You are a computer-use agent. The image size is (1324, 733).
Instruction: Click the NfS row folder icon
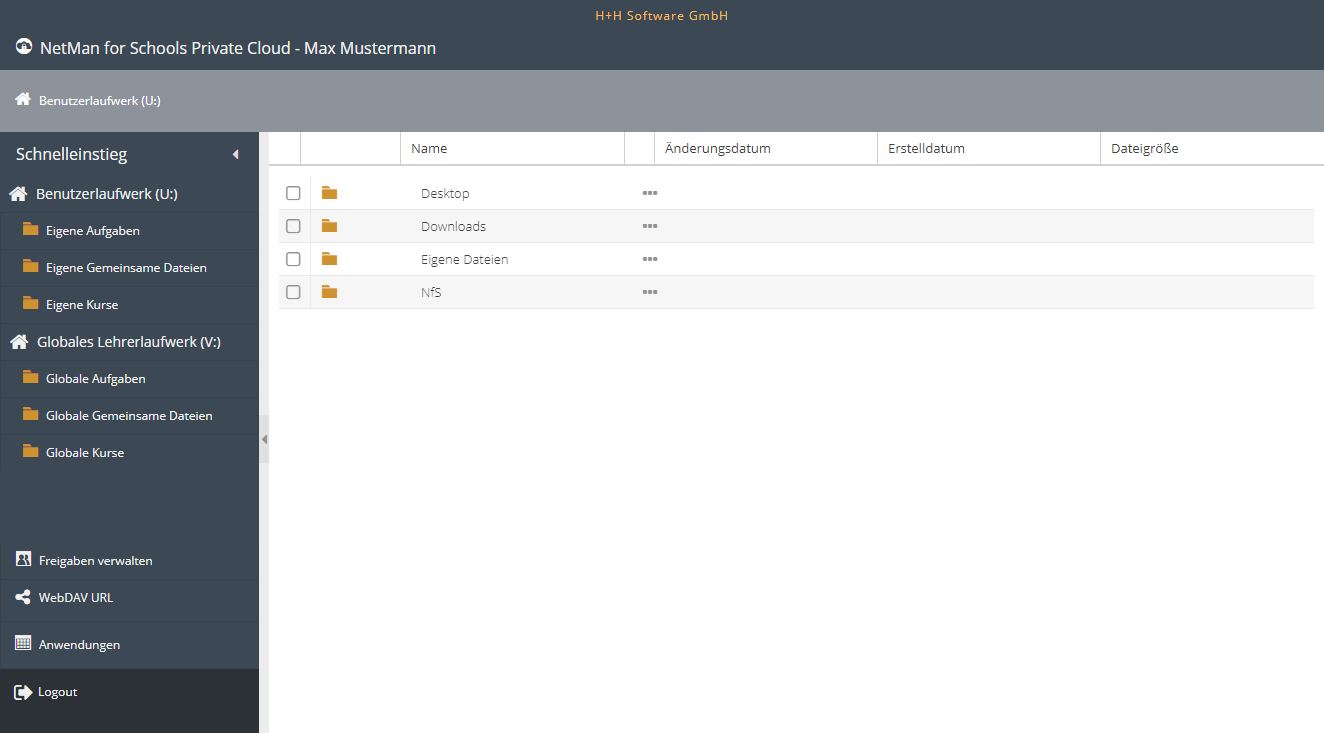pyautogui.click(x=329, y=292)
